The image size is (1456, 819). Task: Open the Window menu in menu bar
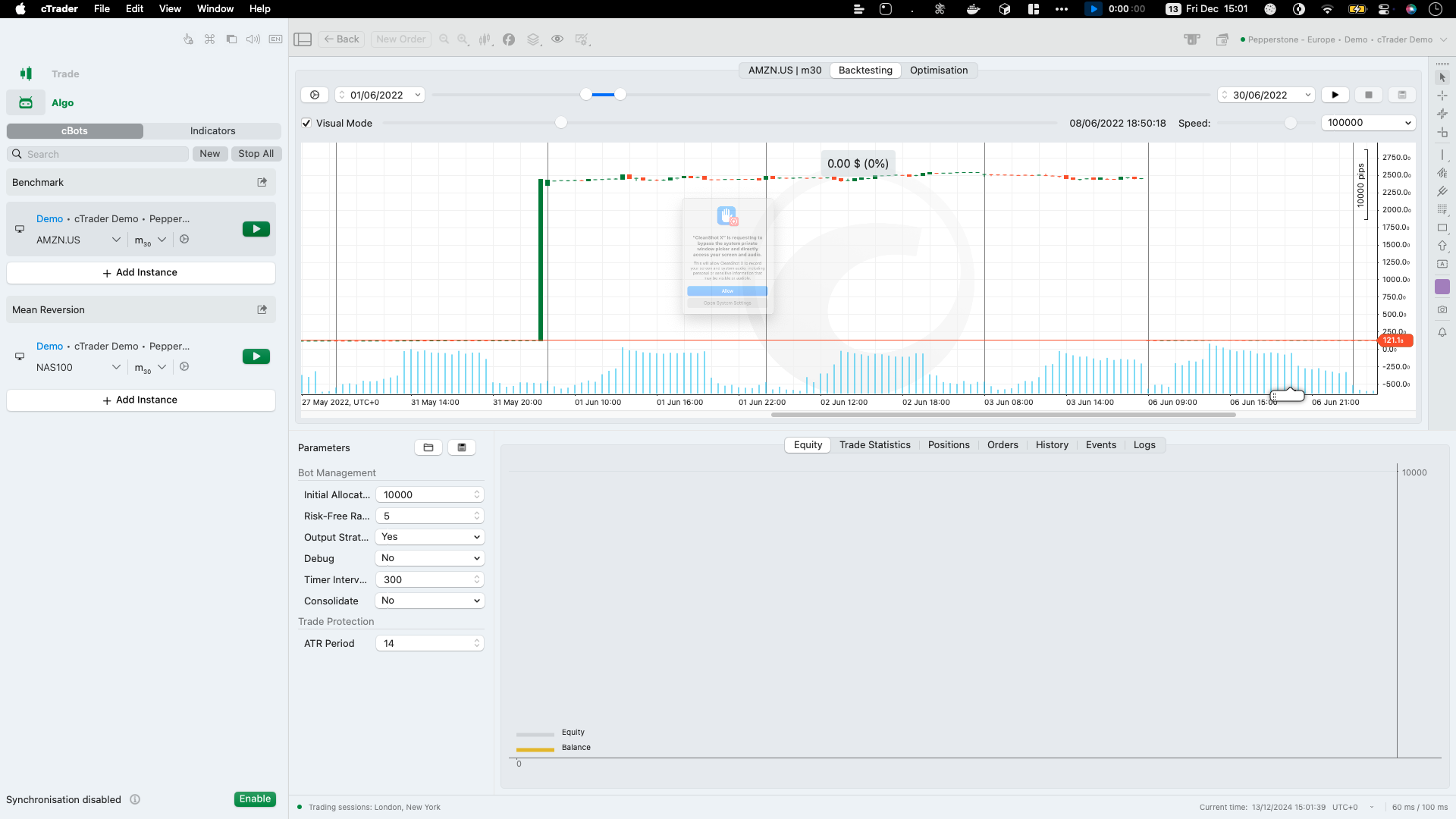[x=215, y=9]
